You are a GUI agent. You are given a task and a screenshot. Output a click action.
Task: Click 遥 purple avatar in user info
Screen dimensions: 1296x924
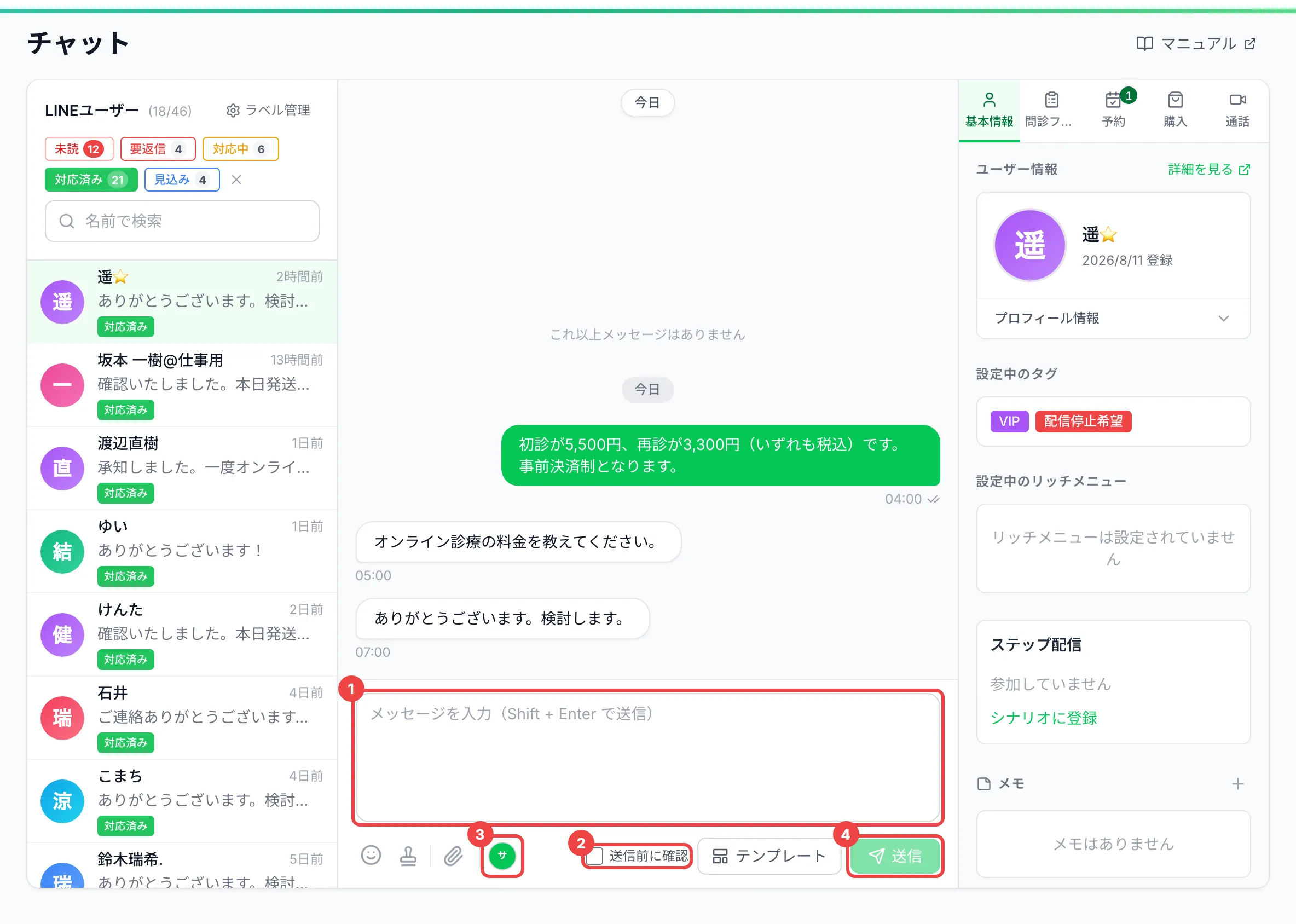pos(1029,245)
